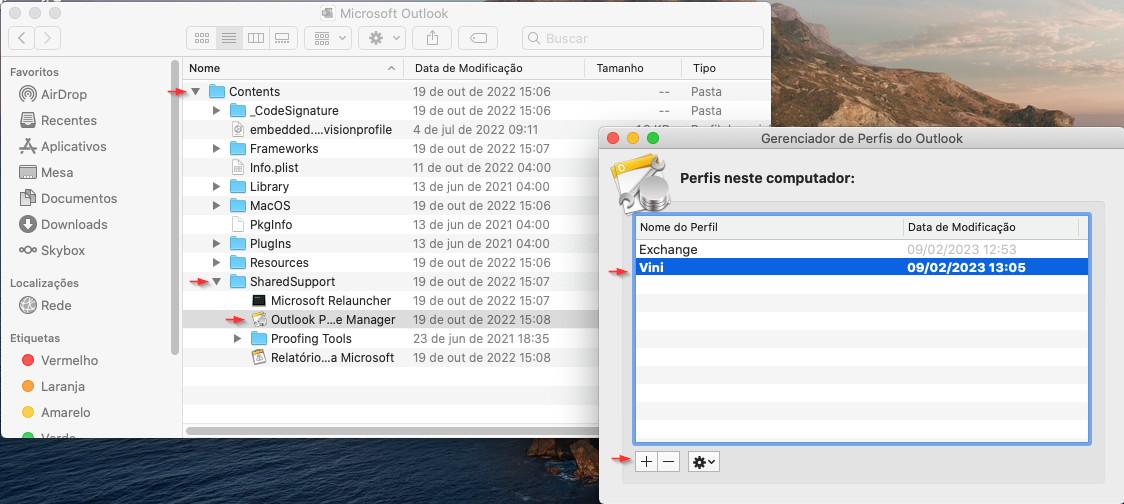Sort Finder list by Nome column
1124x504 pixels.
pos(292,68)
